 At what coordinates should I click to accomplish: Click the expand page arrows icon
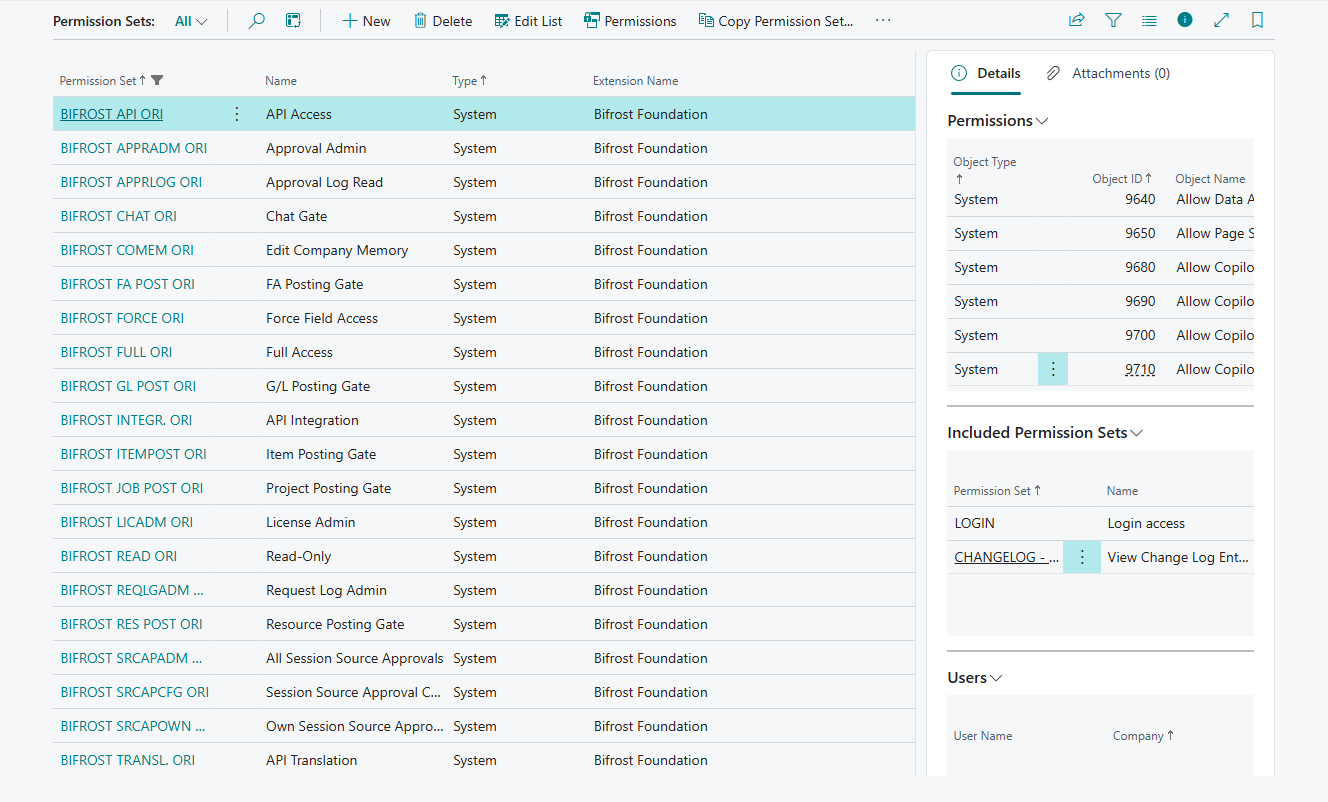[x=1221, y=20]
